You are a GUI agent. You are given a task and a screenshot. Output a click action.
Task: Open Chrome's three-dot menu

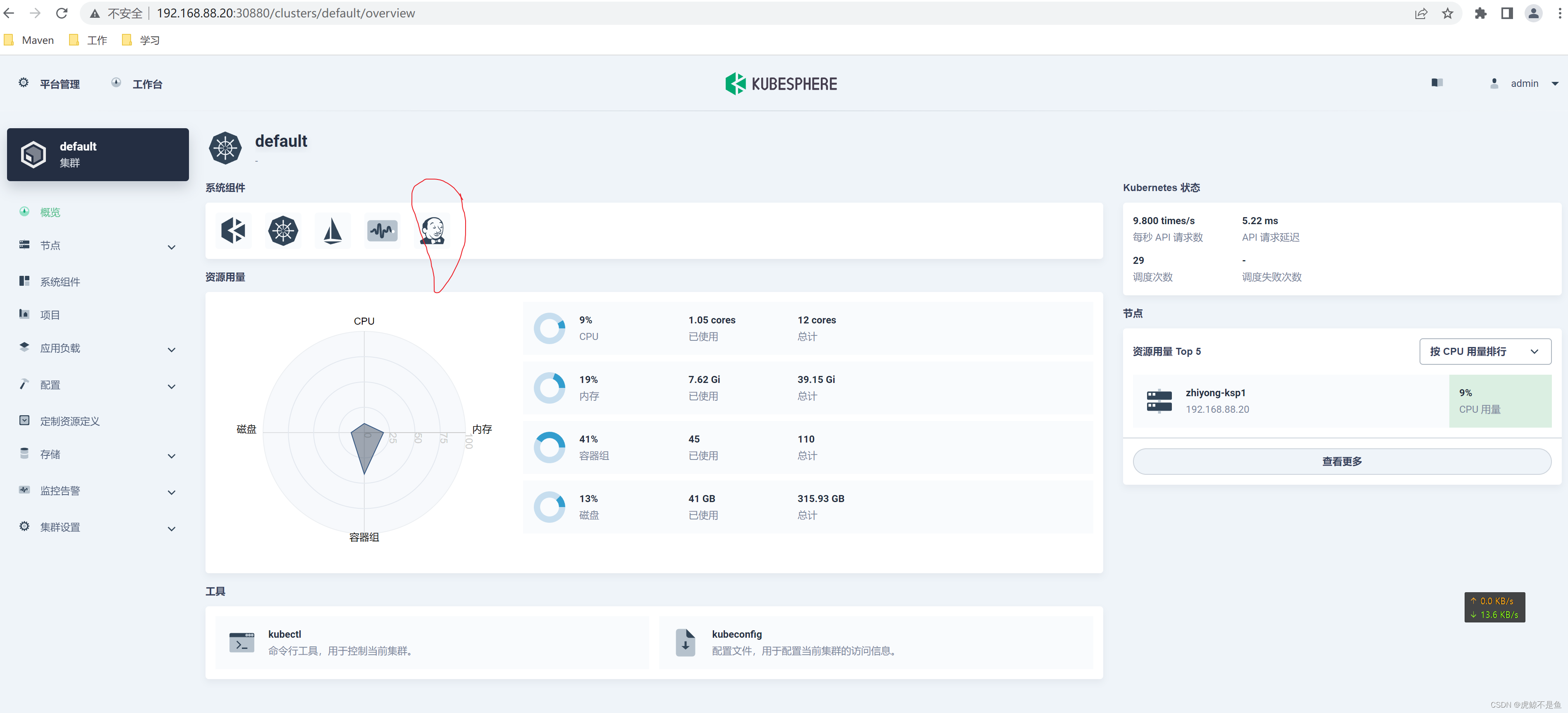coord(1559,13)
